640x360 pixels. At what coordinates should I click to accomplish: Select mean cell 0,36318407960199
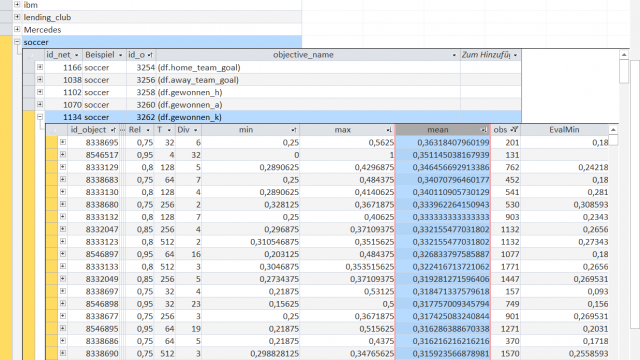[443, 142]
